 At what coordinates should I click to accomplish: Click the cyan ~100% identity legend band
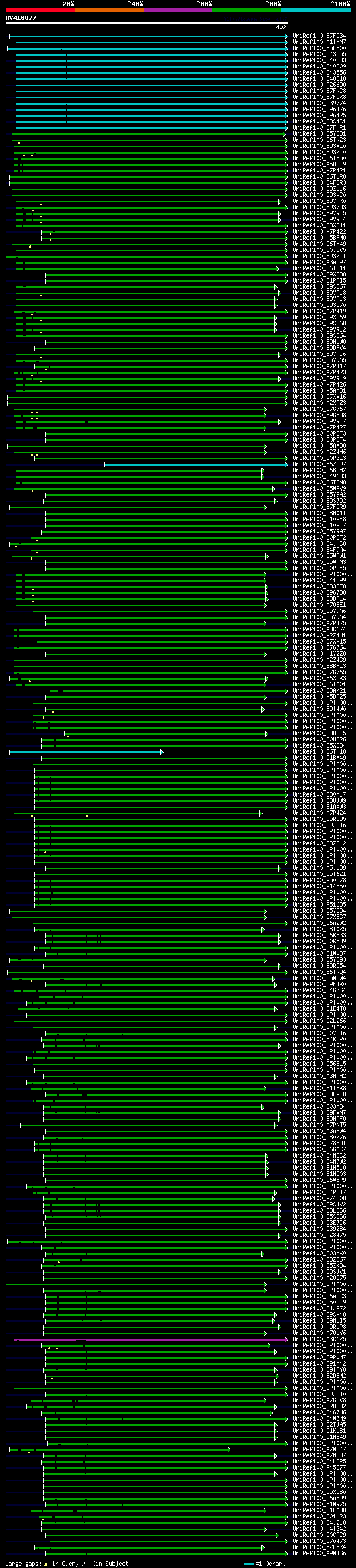pos(317,10)
